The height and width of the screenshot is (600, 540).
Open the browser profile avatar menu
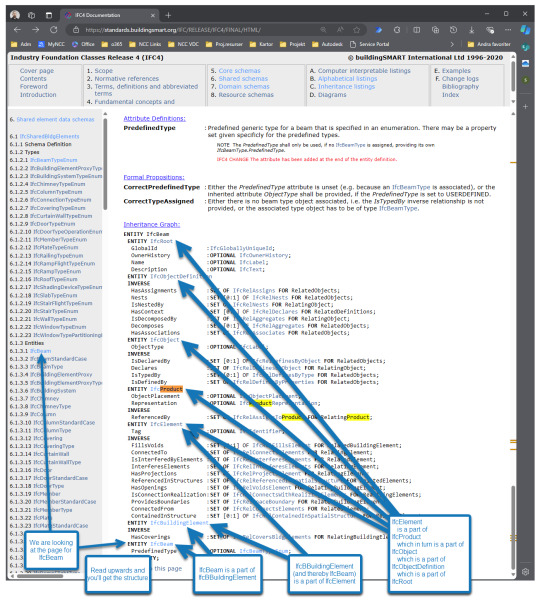(15, 15)
